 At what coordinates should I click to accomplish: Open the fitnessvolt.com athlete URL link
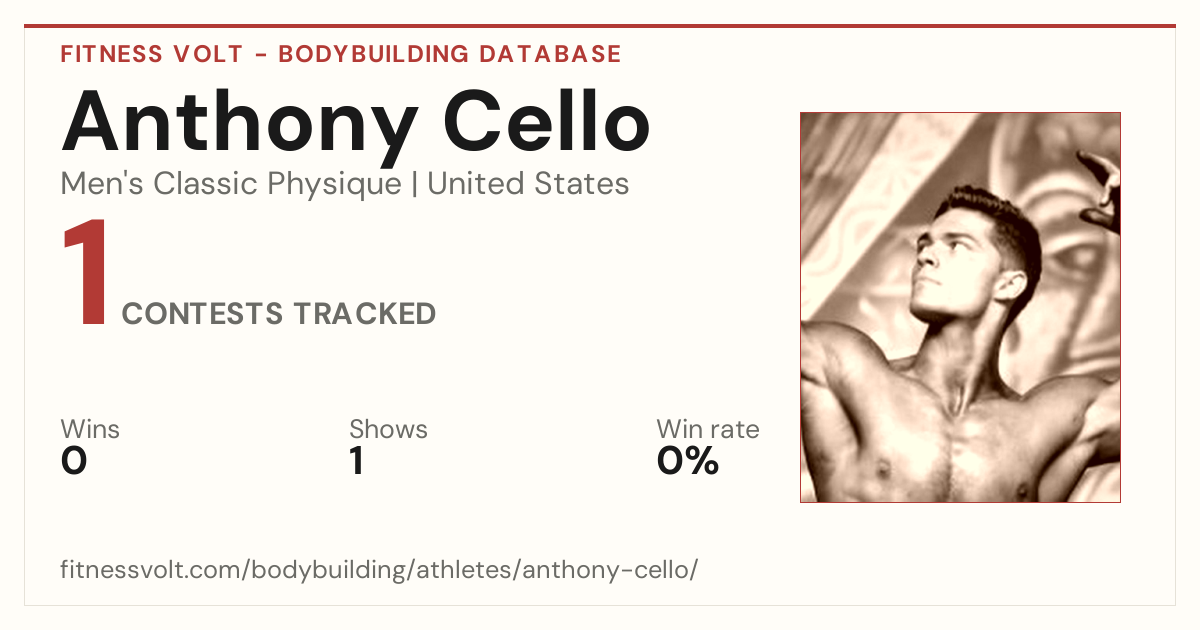[379, 570]
